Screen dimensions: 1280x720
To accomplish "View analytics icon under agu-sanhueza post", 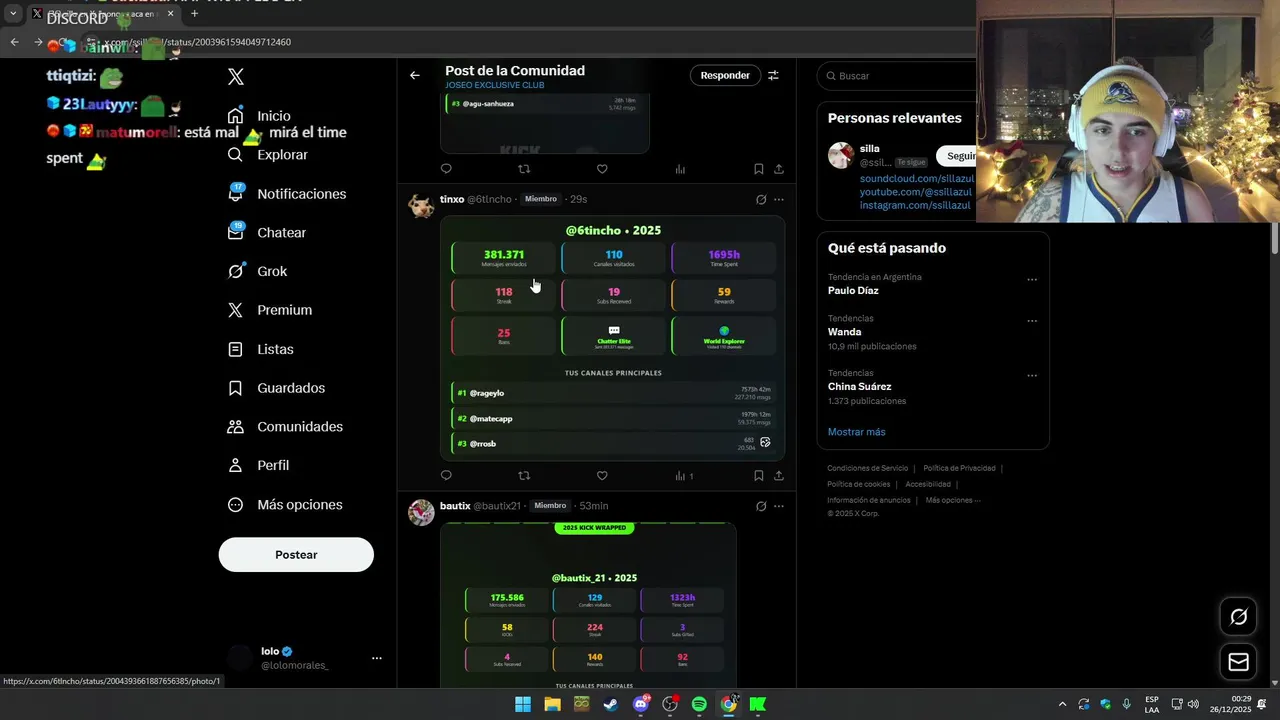I will [680, 169].
